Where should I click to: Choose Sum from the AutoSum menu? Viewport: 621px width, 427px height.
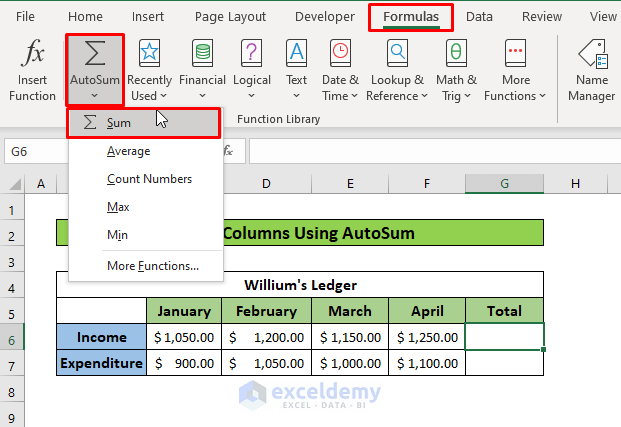point(143,123)
